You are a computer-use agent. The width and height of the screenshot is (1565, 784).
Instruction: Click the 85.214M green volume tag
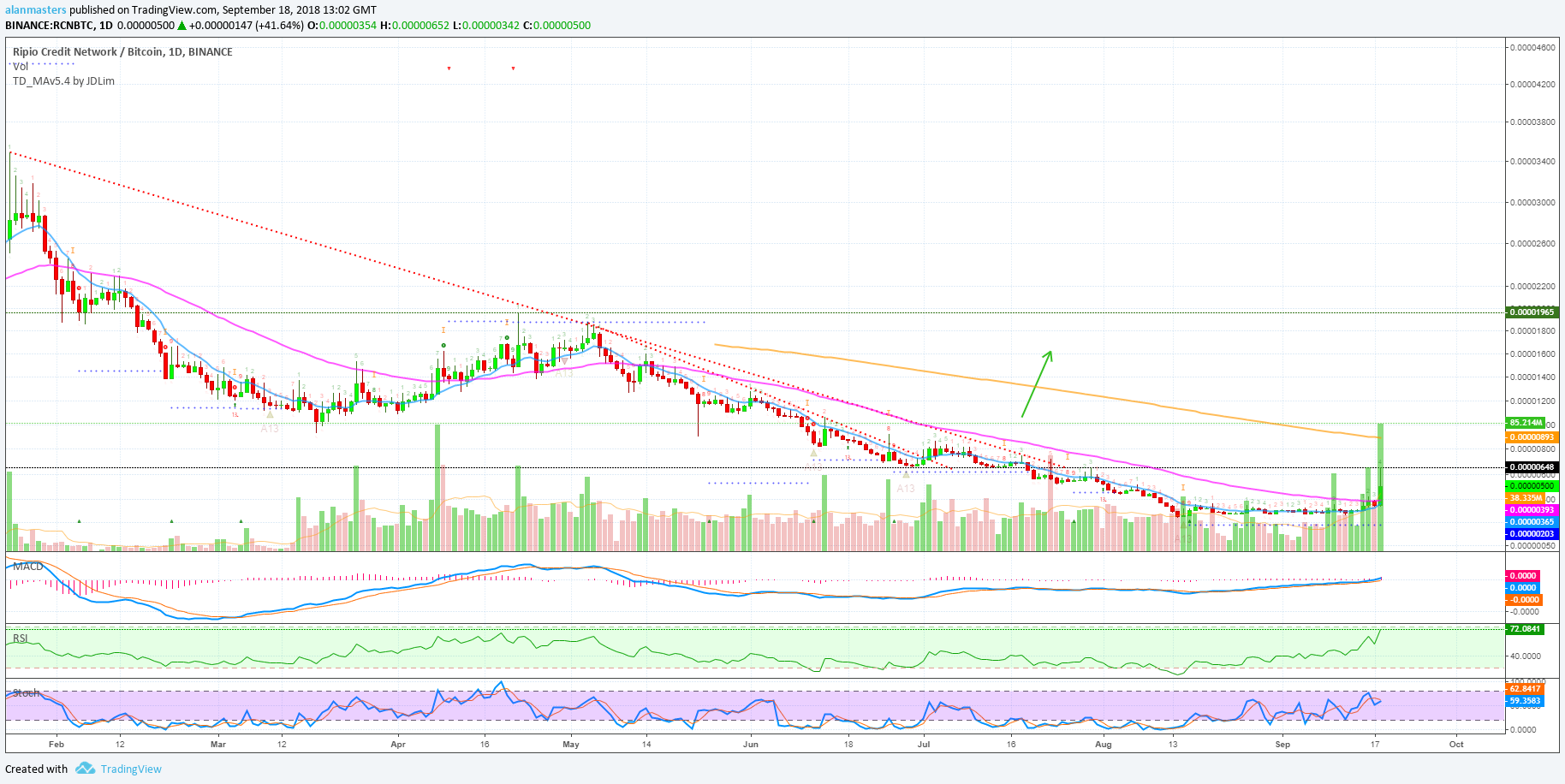tap(1526, 423)
